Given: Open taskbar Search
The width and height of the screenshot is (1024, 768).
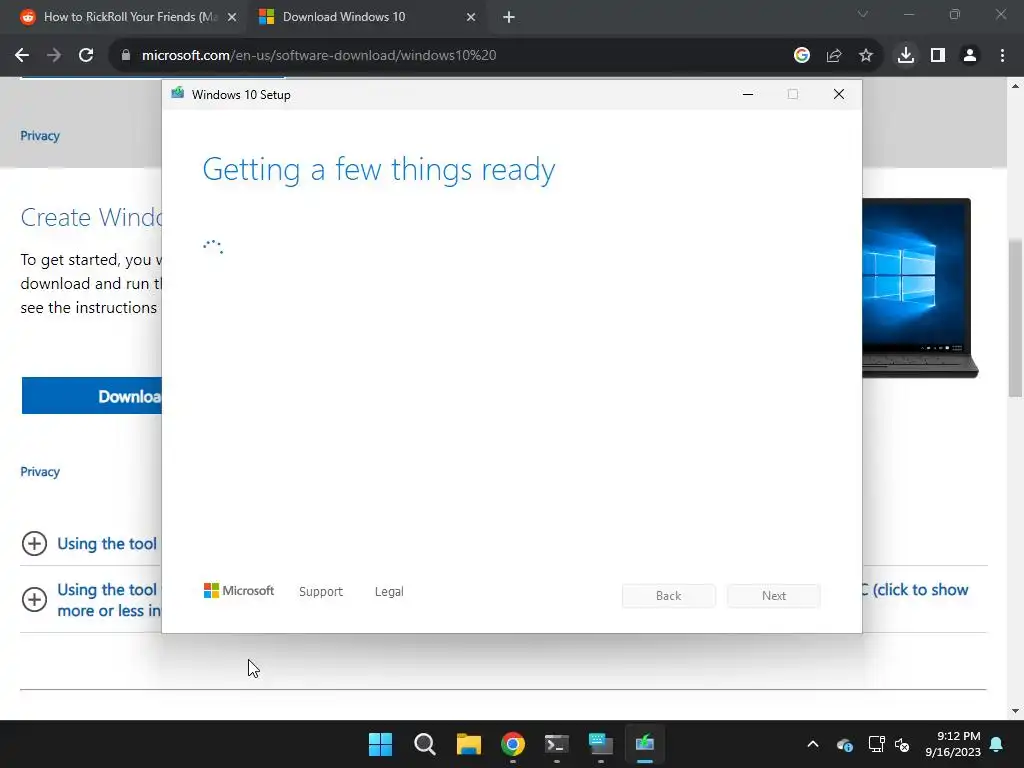Looking at the screenshot, I should point(424,744).
